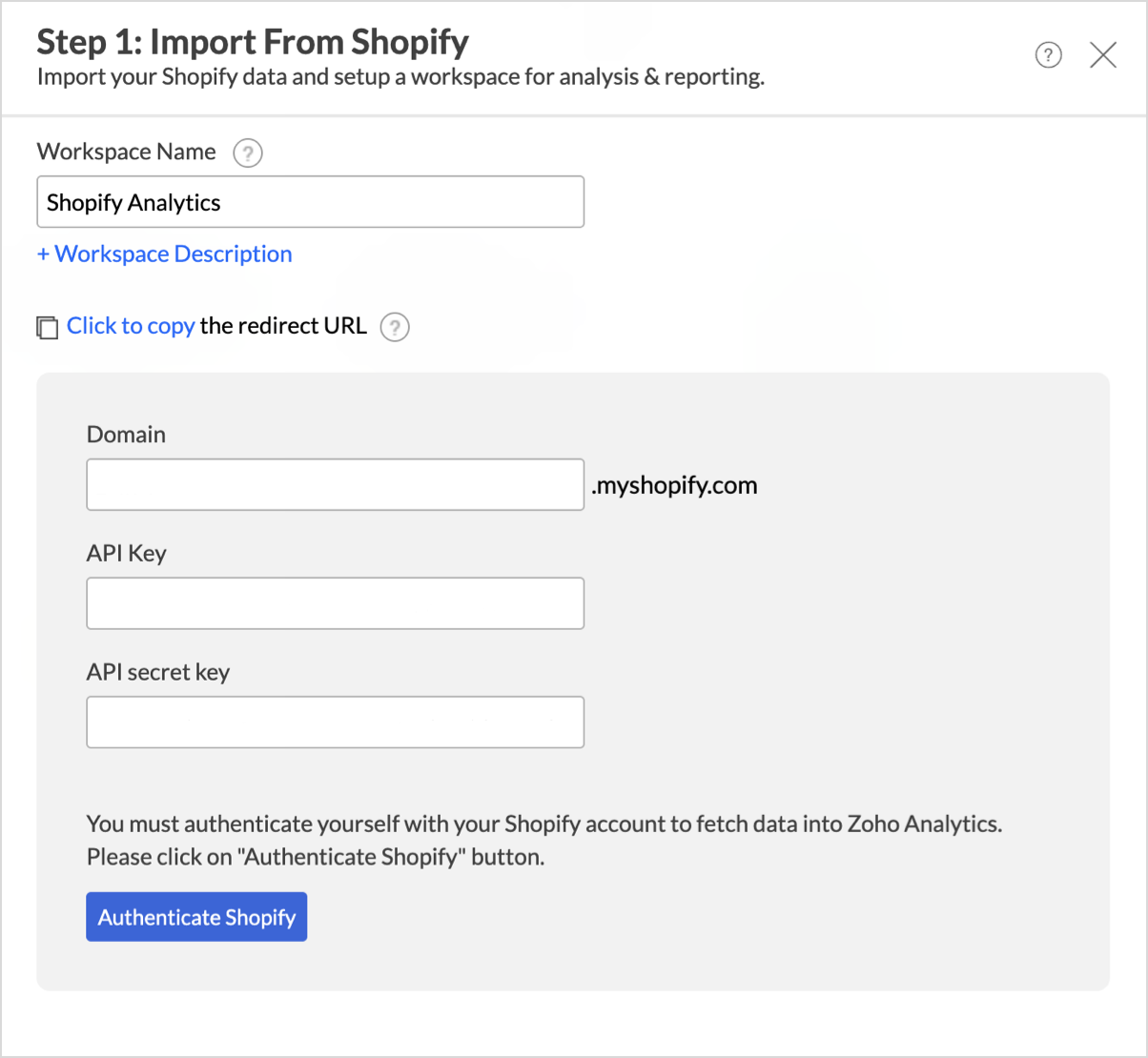This screenshot has height=1058, width=1148.
Task: Click the API secret key label
Action: point(157,672)
